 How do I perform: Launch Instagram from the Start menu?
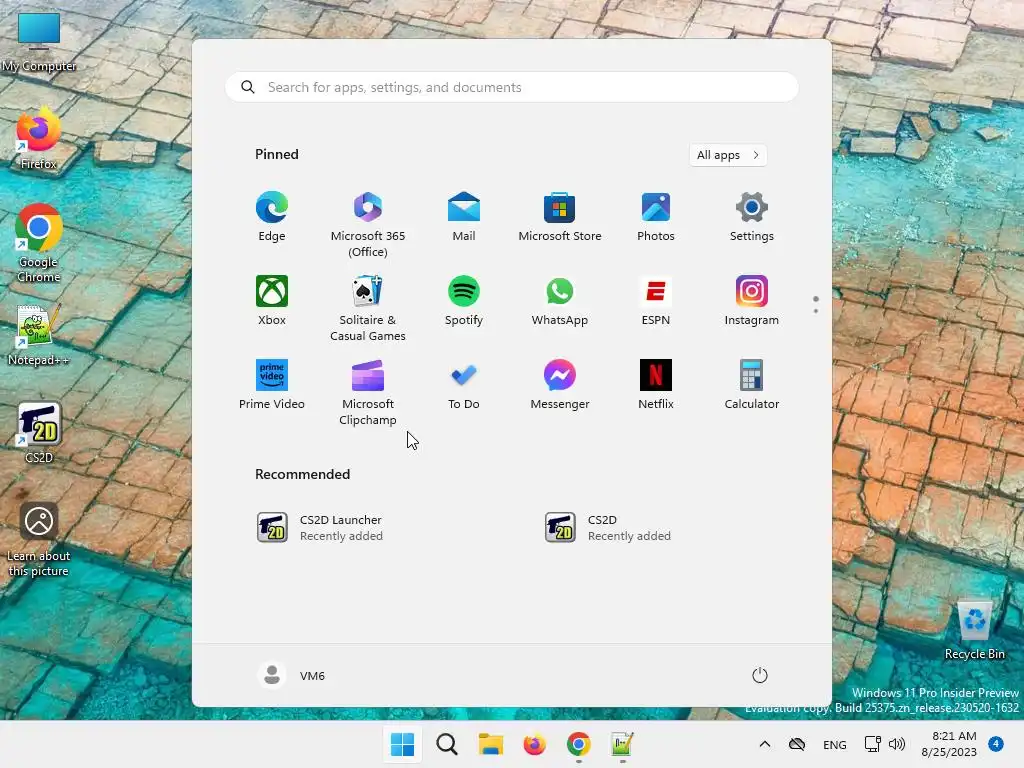coord(752,301)
